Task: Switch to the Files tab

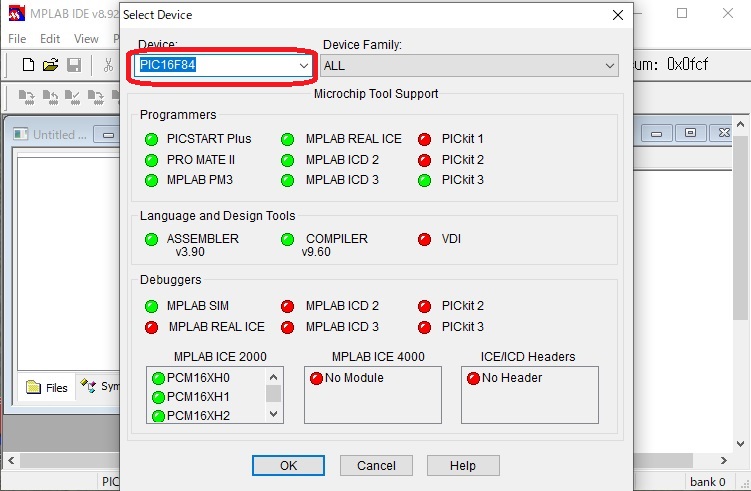Action: tap(47, 387)
